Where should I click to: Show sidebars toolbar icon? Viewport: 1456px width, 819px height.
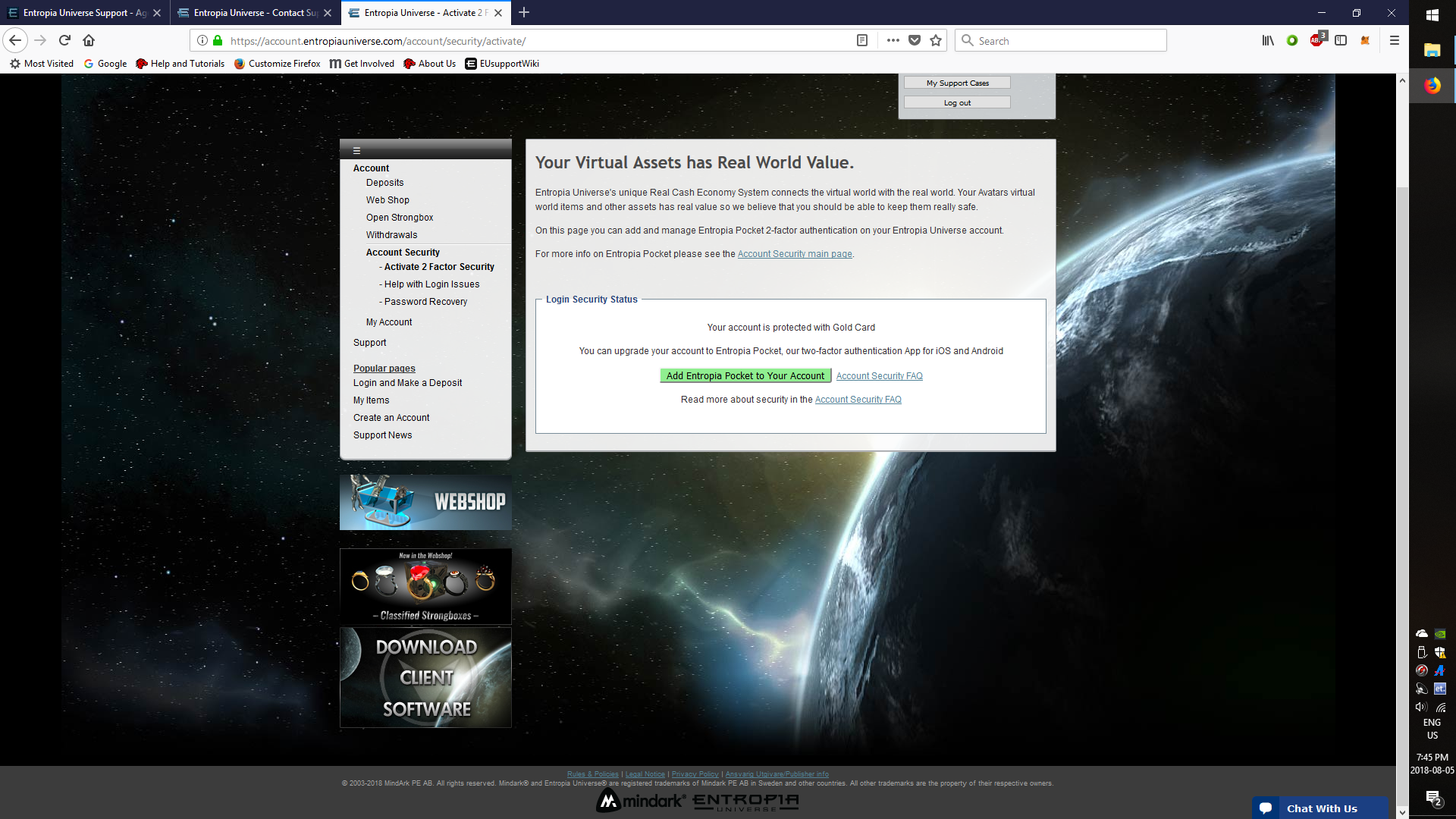[x=1341, y=40]
